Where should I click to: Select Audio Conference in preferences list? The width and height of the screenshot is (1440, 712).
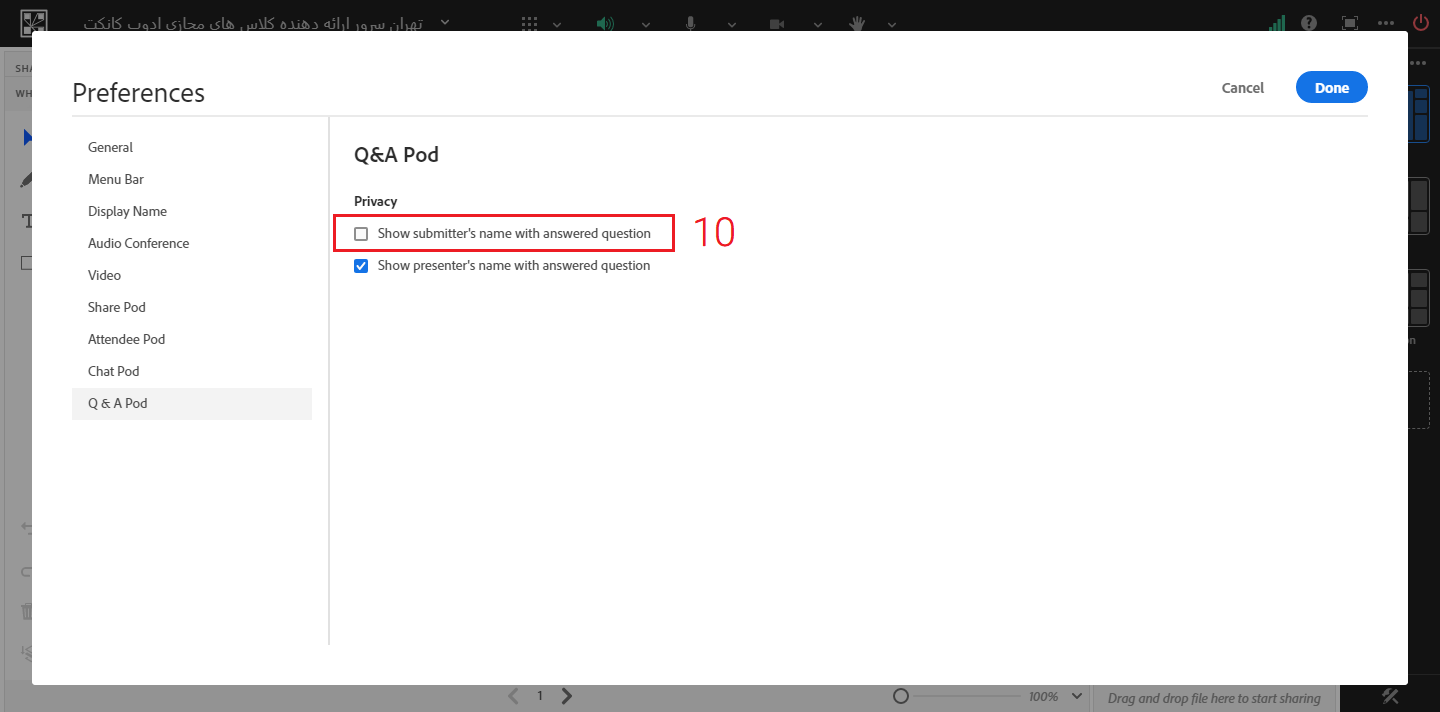tap(138, 243)
